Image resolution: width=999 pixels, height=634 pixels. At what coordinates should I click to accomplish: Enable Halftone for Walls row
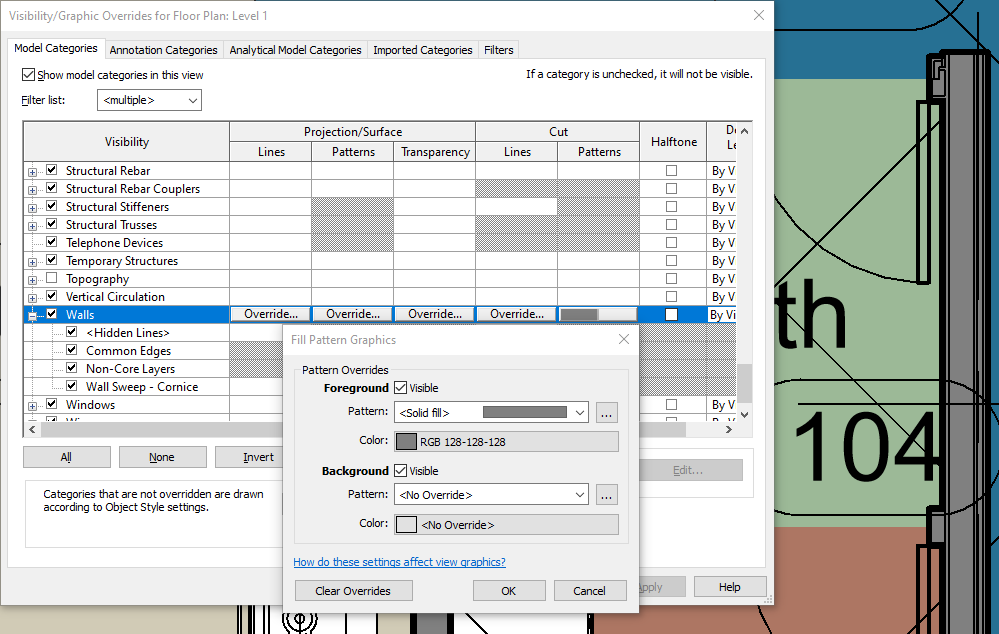pos(671,314)
